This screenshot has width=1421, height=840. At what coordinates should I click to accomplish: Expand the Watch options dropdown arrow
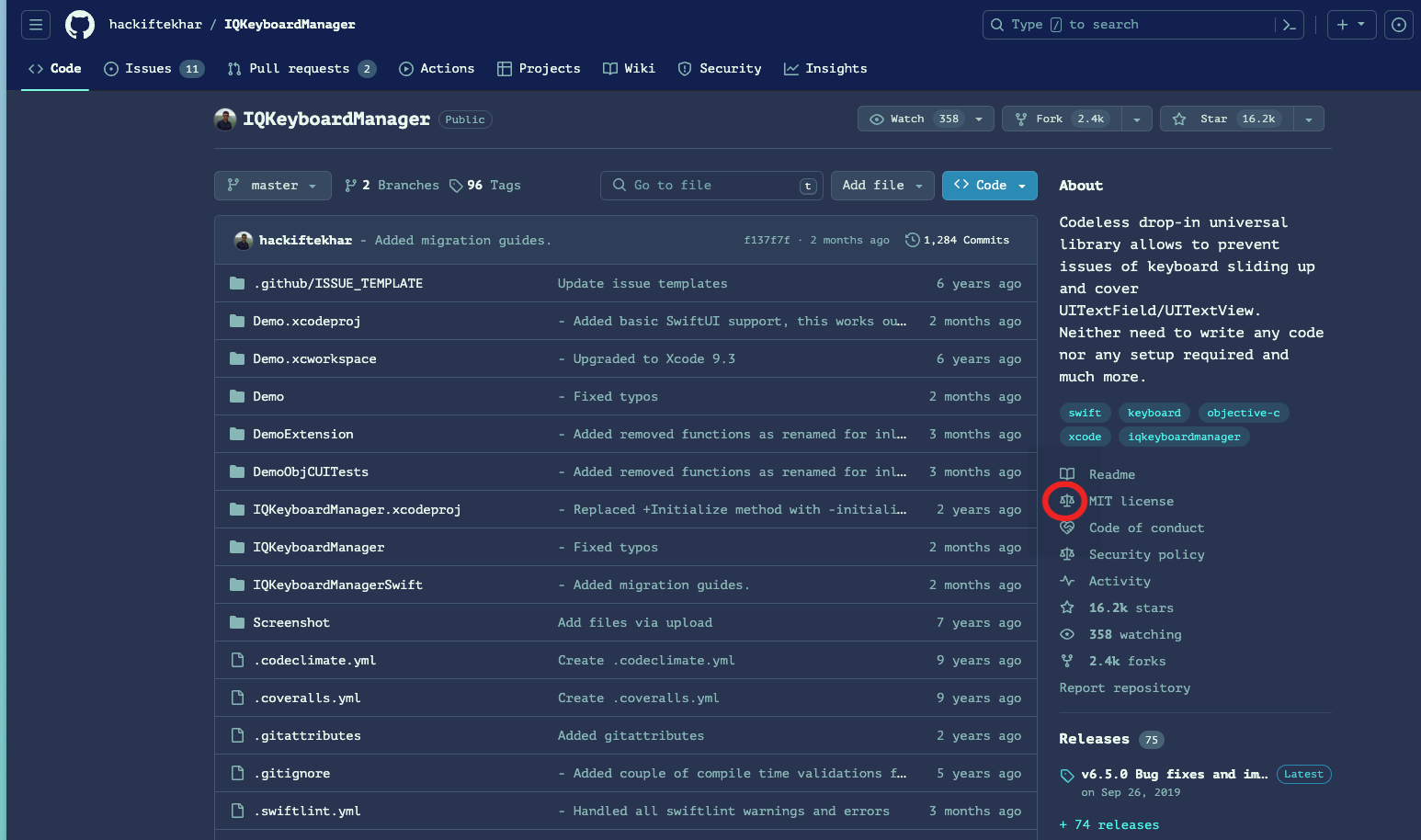click(979, 119)
